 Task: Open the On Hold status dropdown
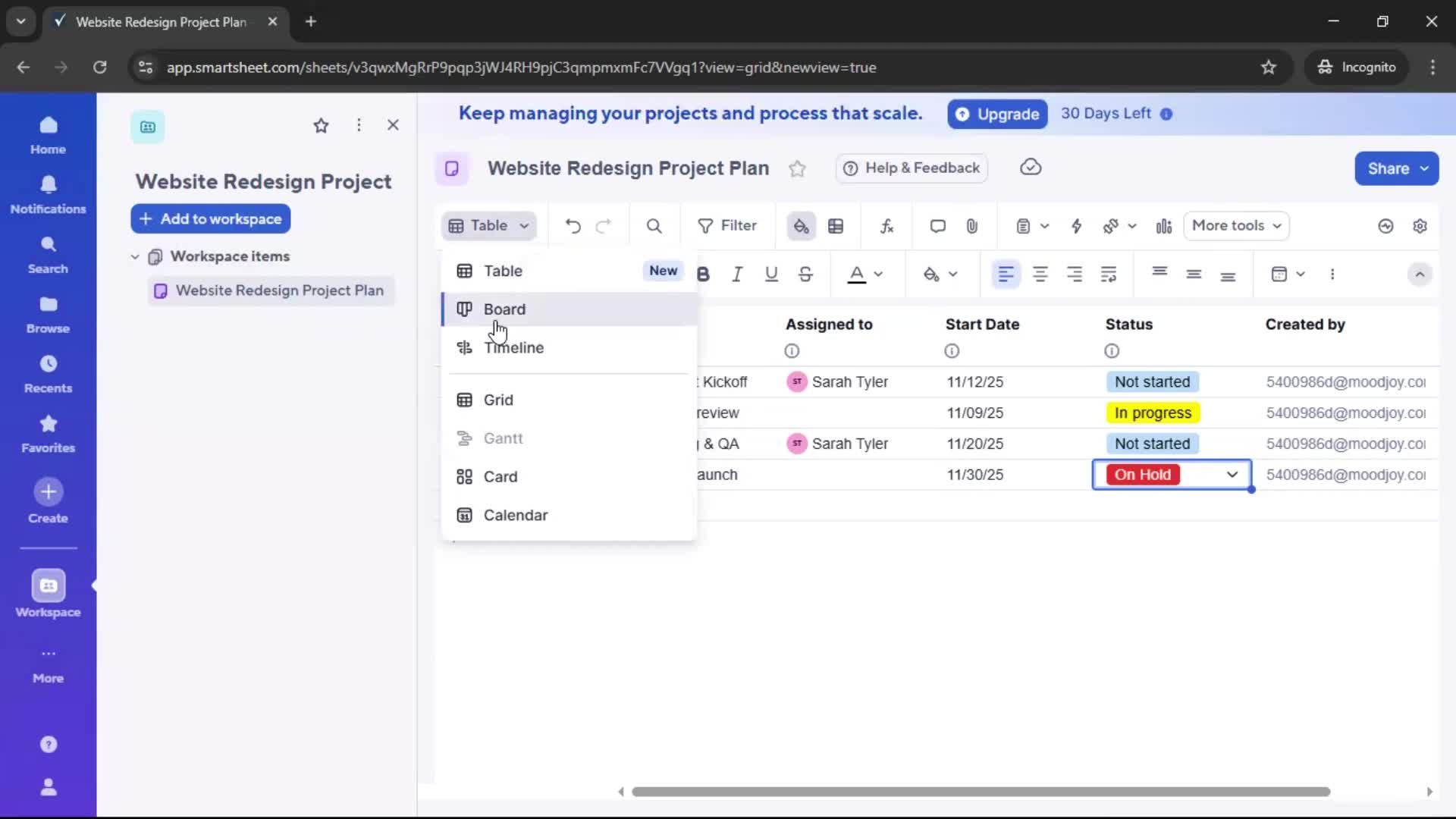(1232, 474)
